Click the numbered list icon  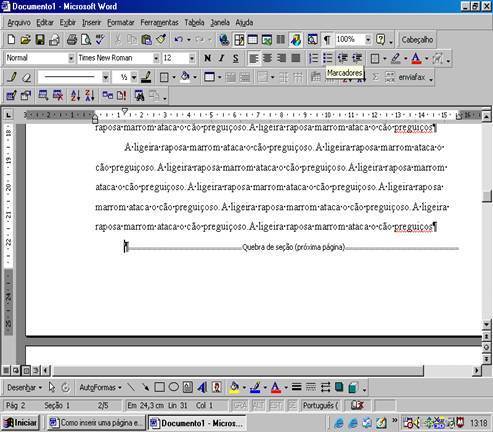coord(313,58)
